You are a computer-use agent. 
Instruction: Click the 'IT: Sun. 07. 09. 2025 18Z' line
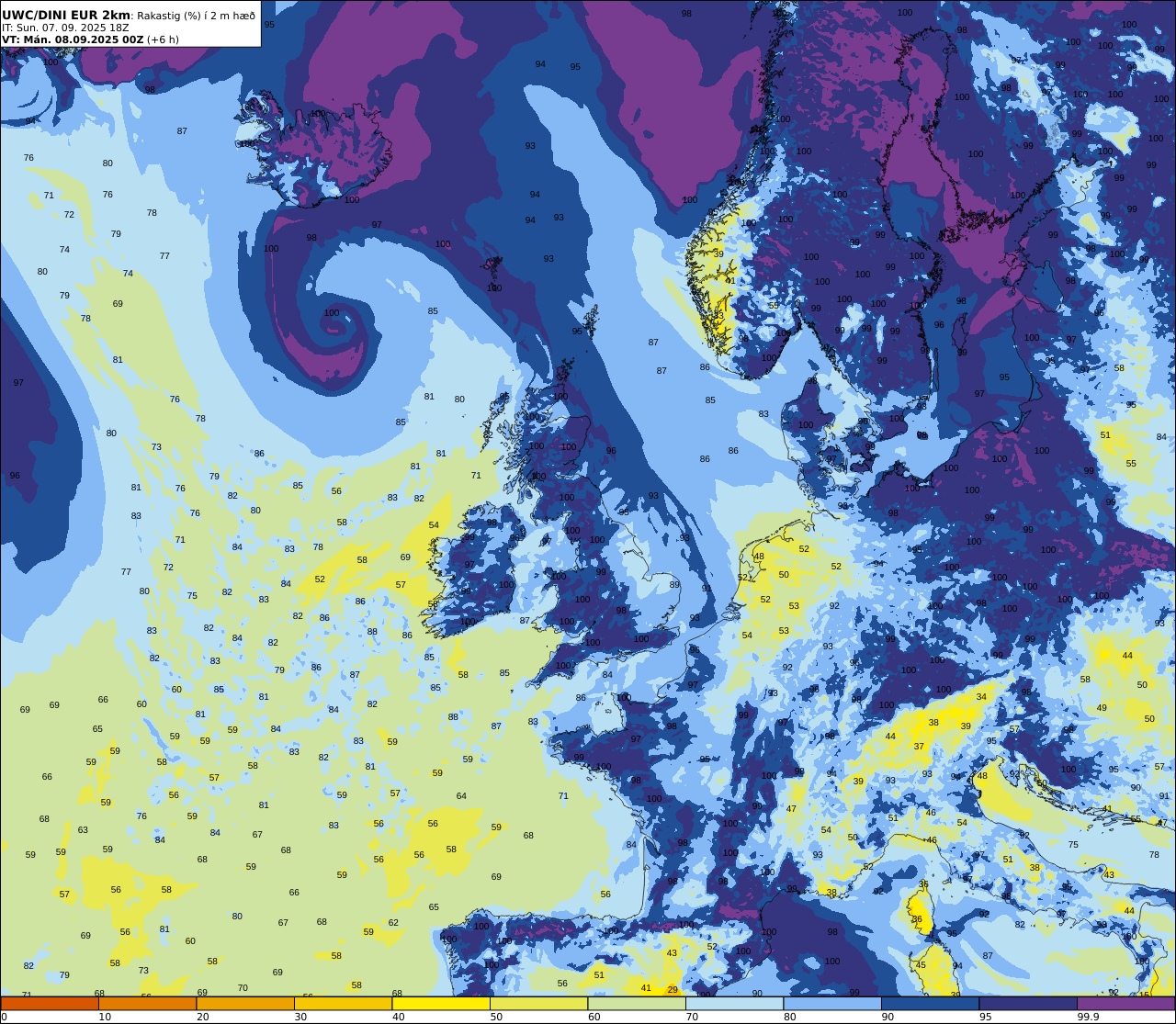click(x=63, y=28)
